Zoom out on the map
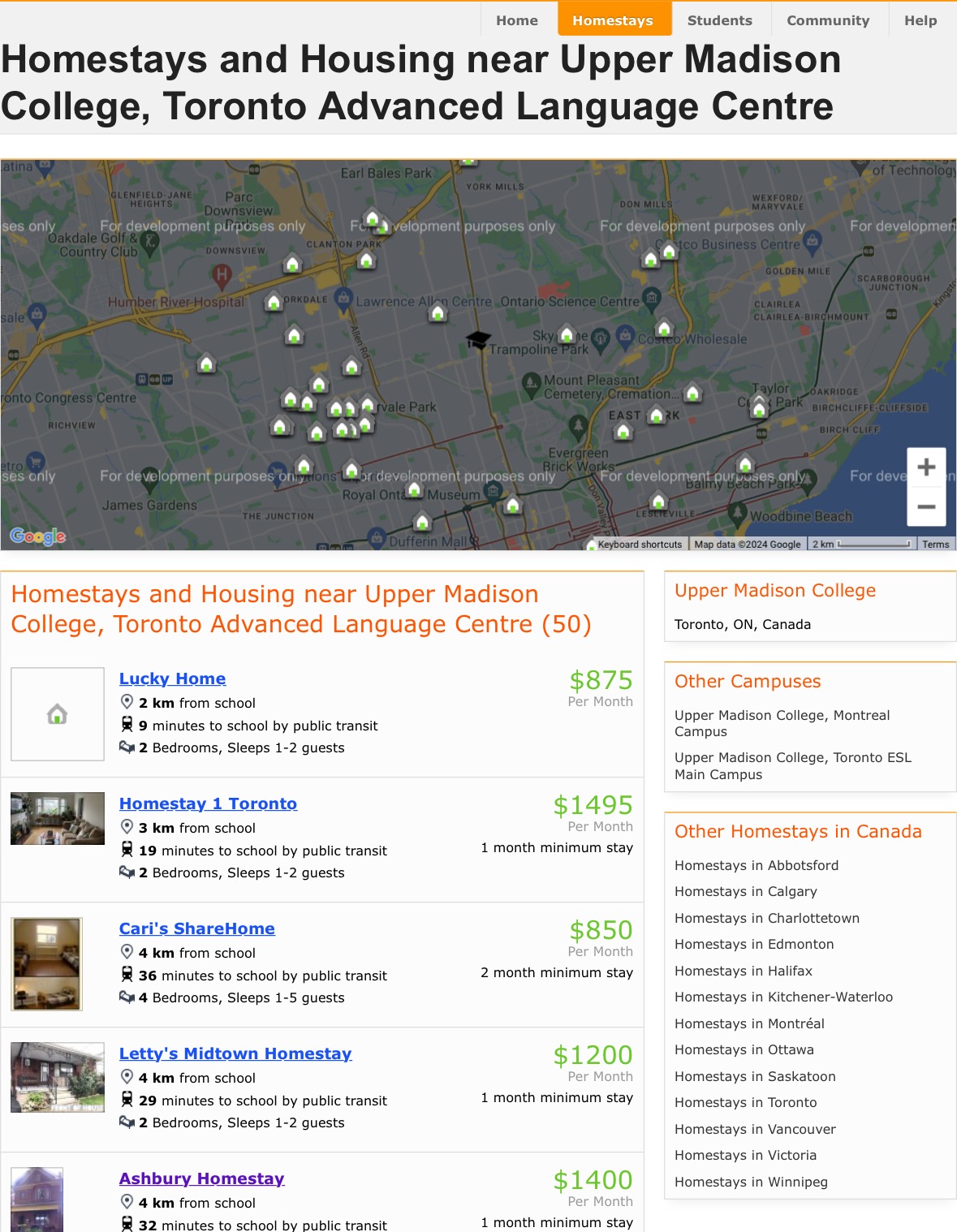This screenshot has height=1232, width=957. [x=926, y=506]
